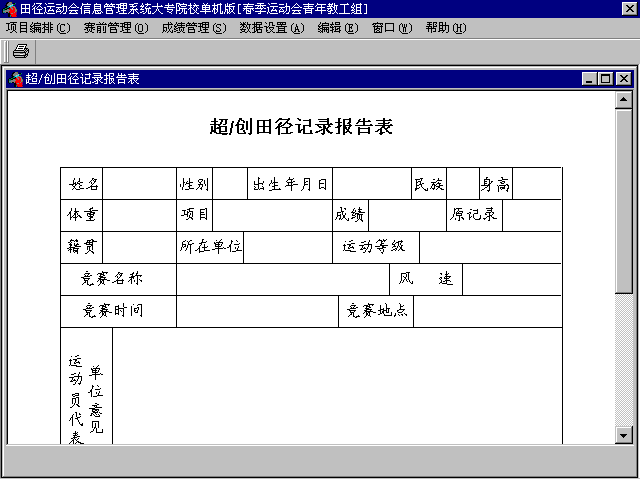Click the 成绩 label cell
The image size is (640, 480).
tap(351, 216)
